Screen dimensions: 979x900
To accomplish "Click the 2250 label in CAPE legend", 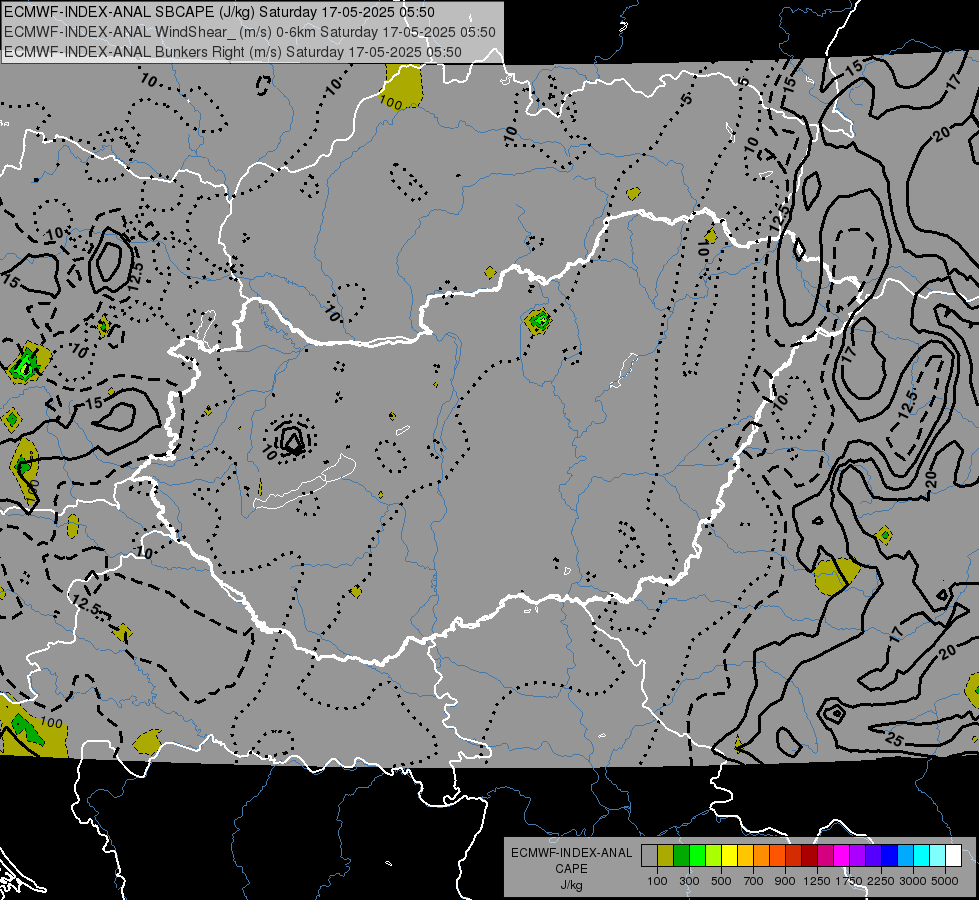I will [x=881, y=881].
